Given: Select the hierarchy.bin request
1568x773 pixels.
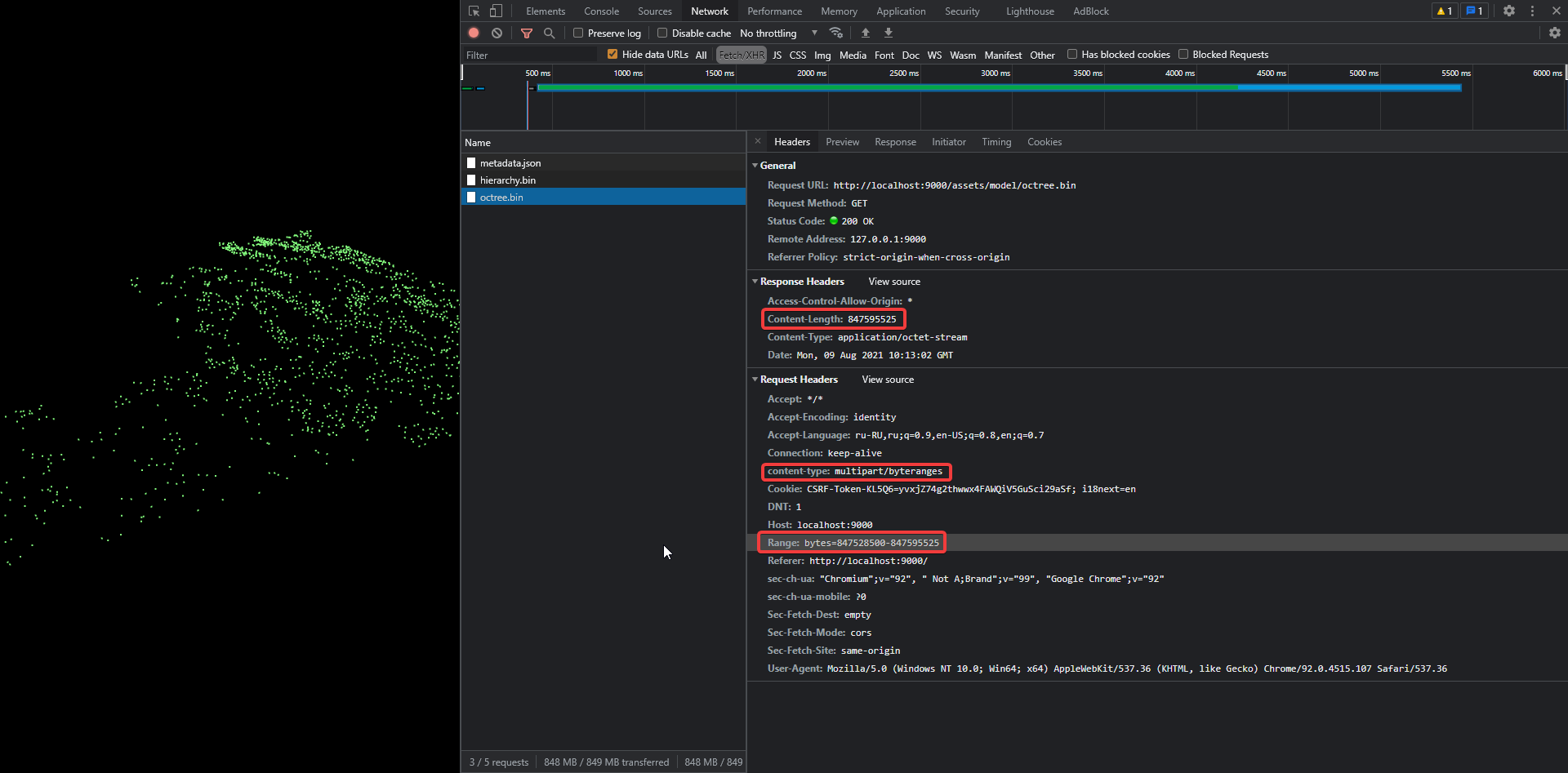Looking at the screenshot, I should click(508, 180).
